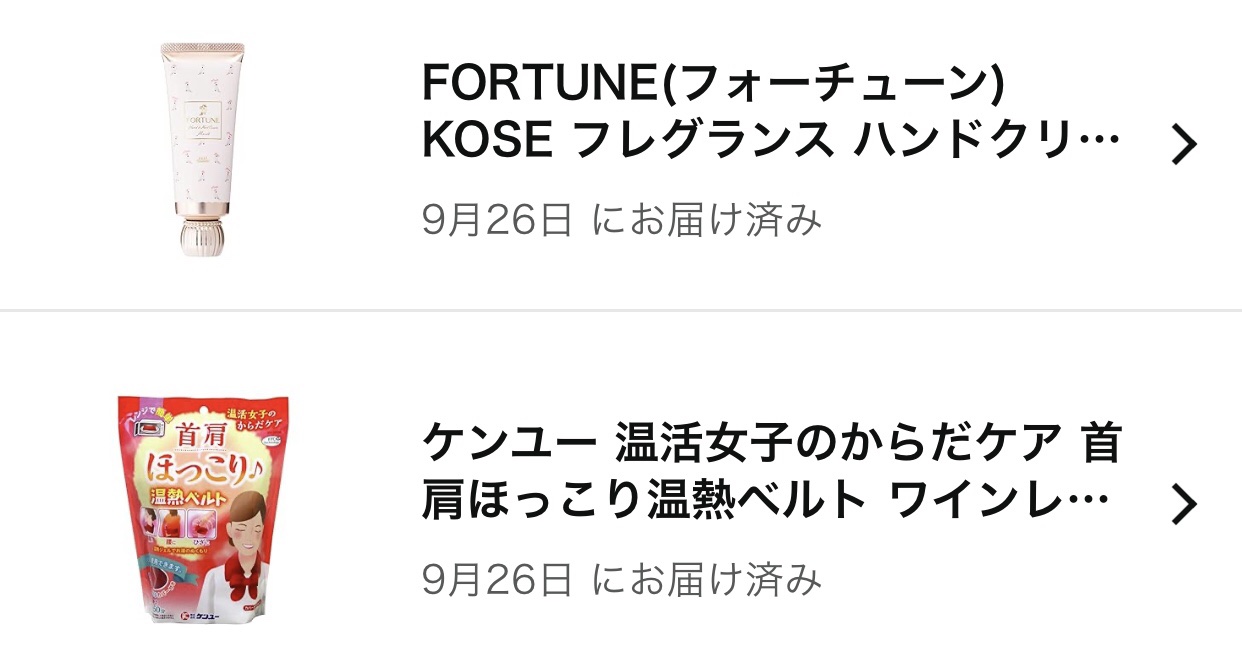Tap the 9月26日 date under ケンユー item

[497, 578]
